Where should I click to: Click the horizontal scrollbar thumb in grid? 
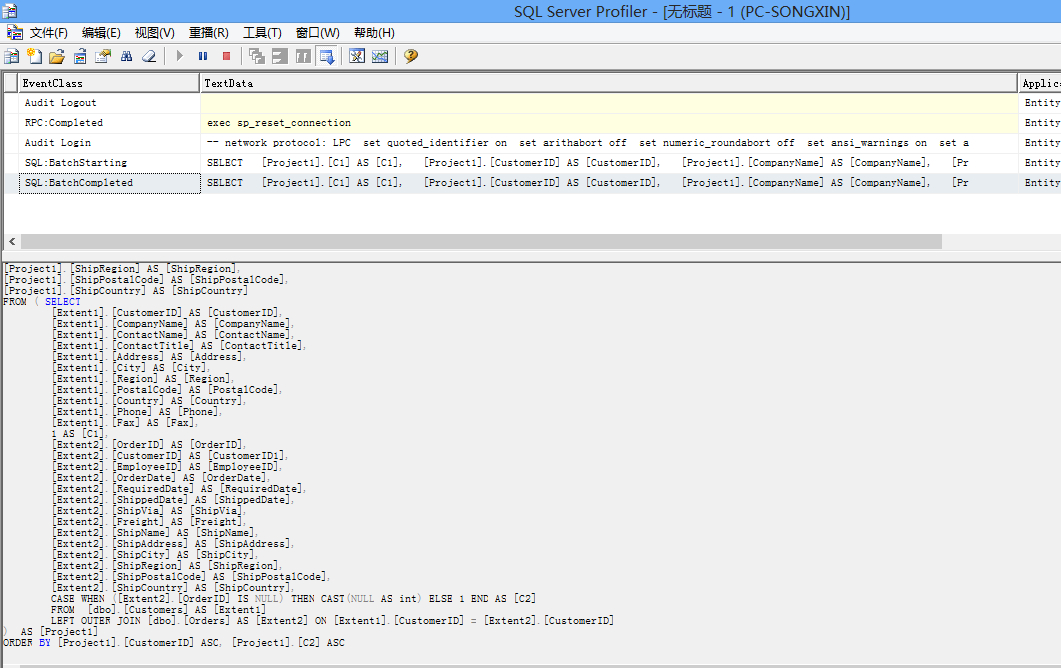pos(481,242)
